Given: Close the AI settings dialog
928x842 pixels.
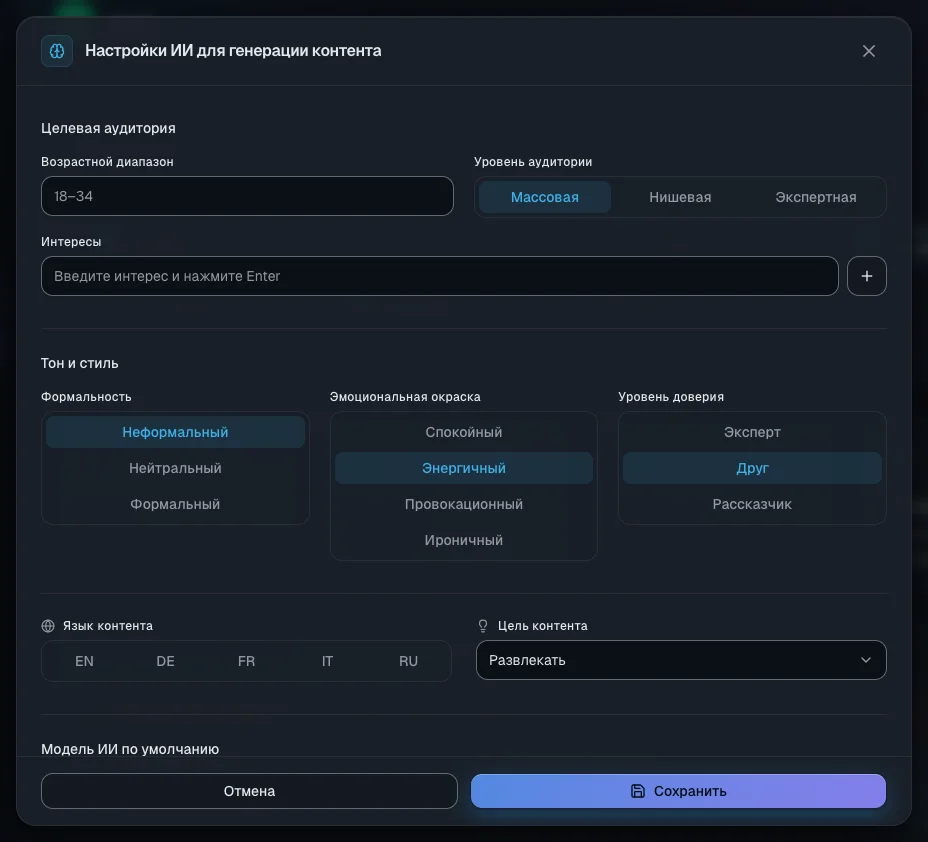Looking at the screenshot, I should click(x=868, y=51).
